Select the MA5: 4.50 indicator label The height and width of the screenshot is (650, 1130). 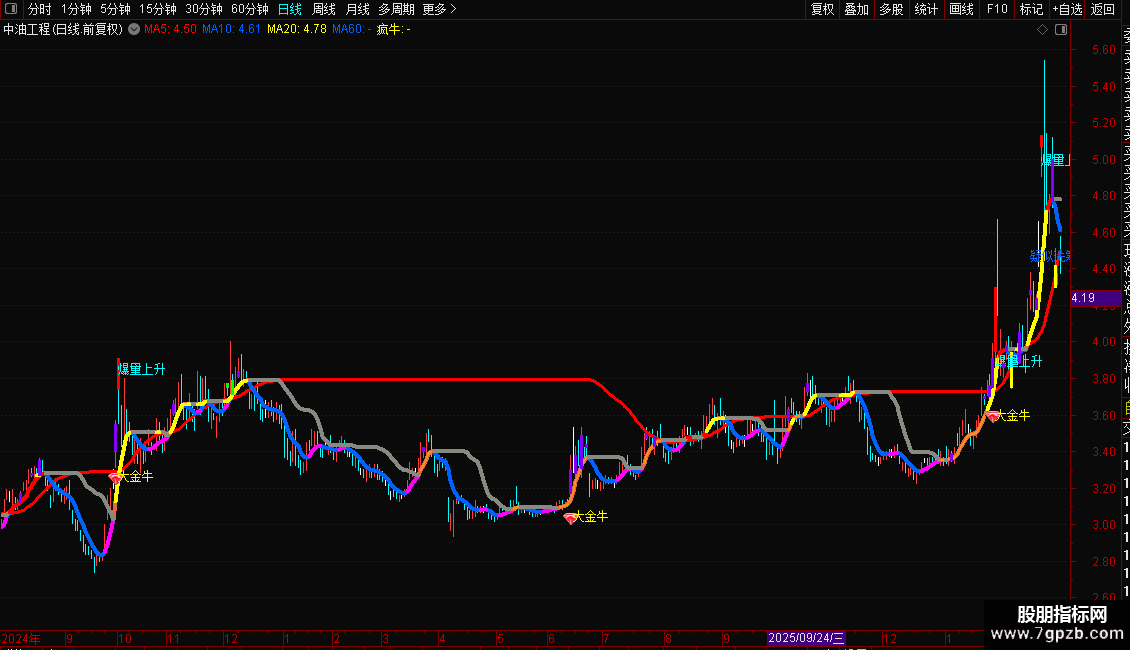170,30
